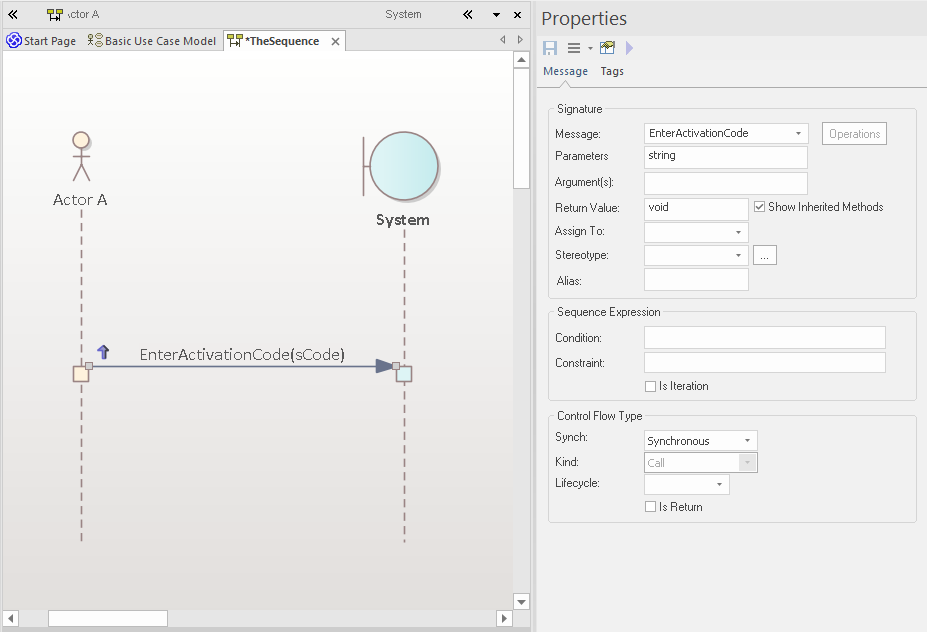Open the hamburger menu in Properties toolbar
927x632 pixels.
(574, 48)
